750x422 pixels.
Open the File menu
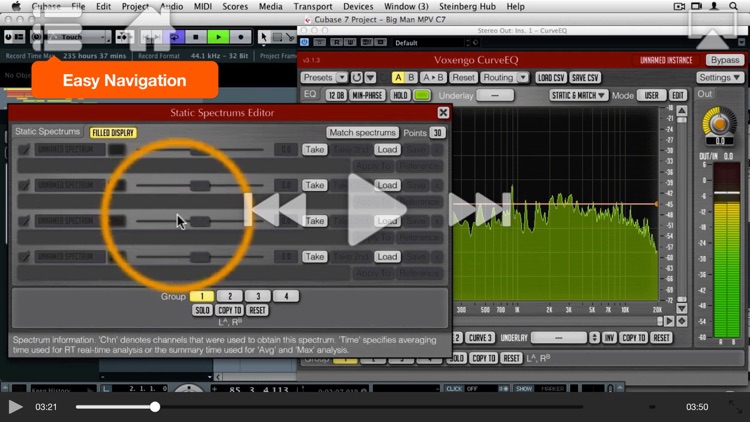(x=78, y=6)
